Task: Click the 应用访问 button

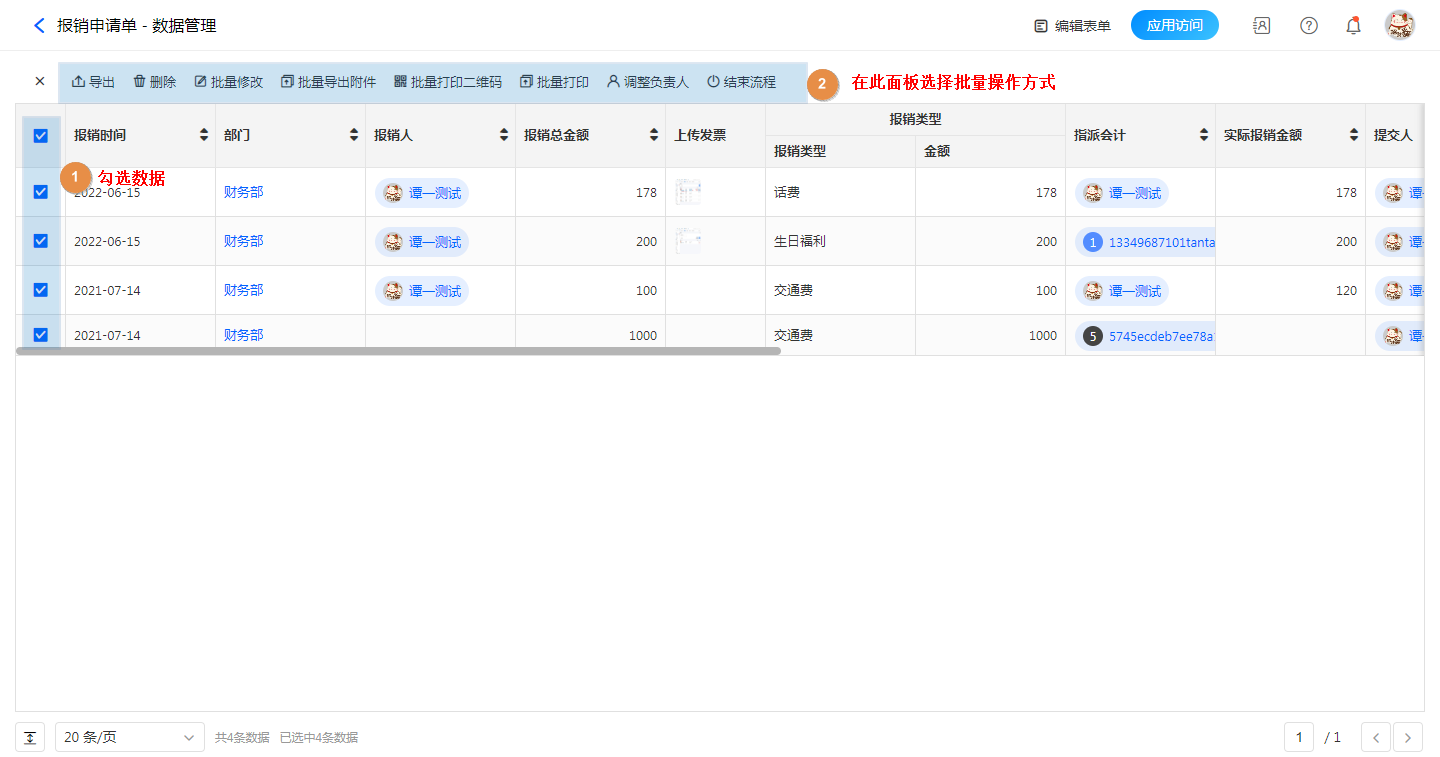Action: 1174,26
